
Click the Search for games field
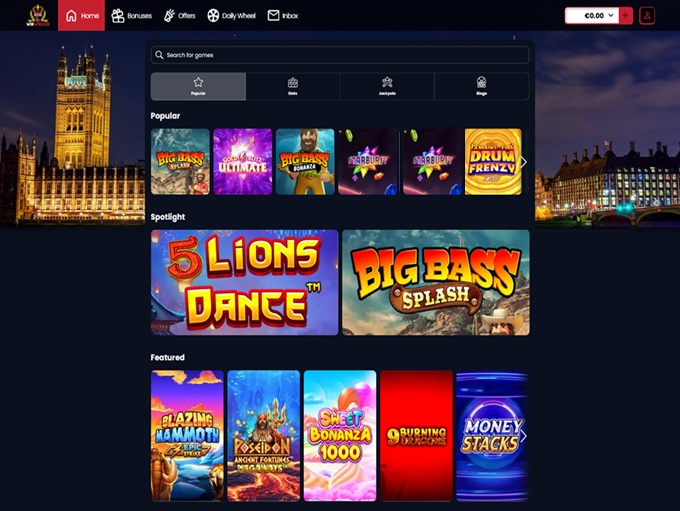[340, 55]
